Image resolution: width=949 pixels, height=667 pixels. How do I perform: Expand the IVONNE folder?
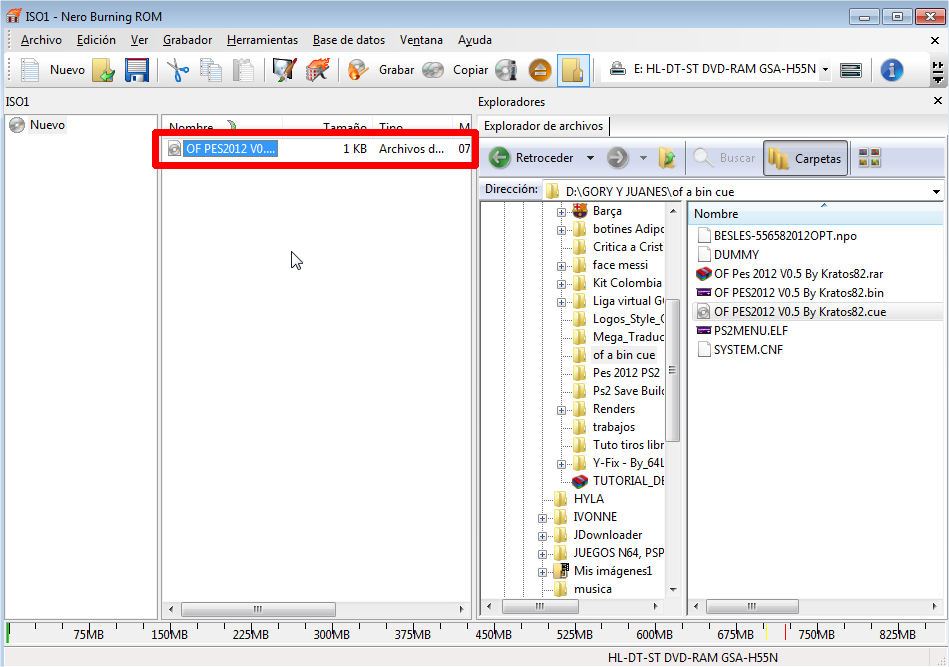click(542, 518)
